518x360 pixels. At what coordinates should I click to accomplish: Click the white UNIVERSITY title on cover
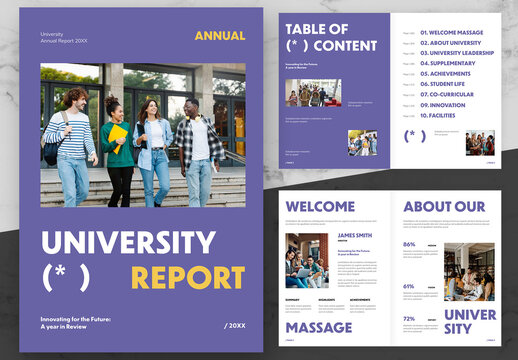[129, 242]
